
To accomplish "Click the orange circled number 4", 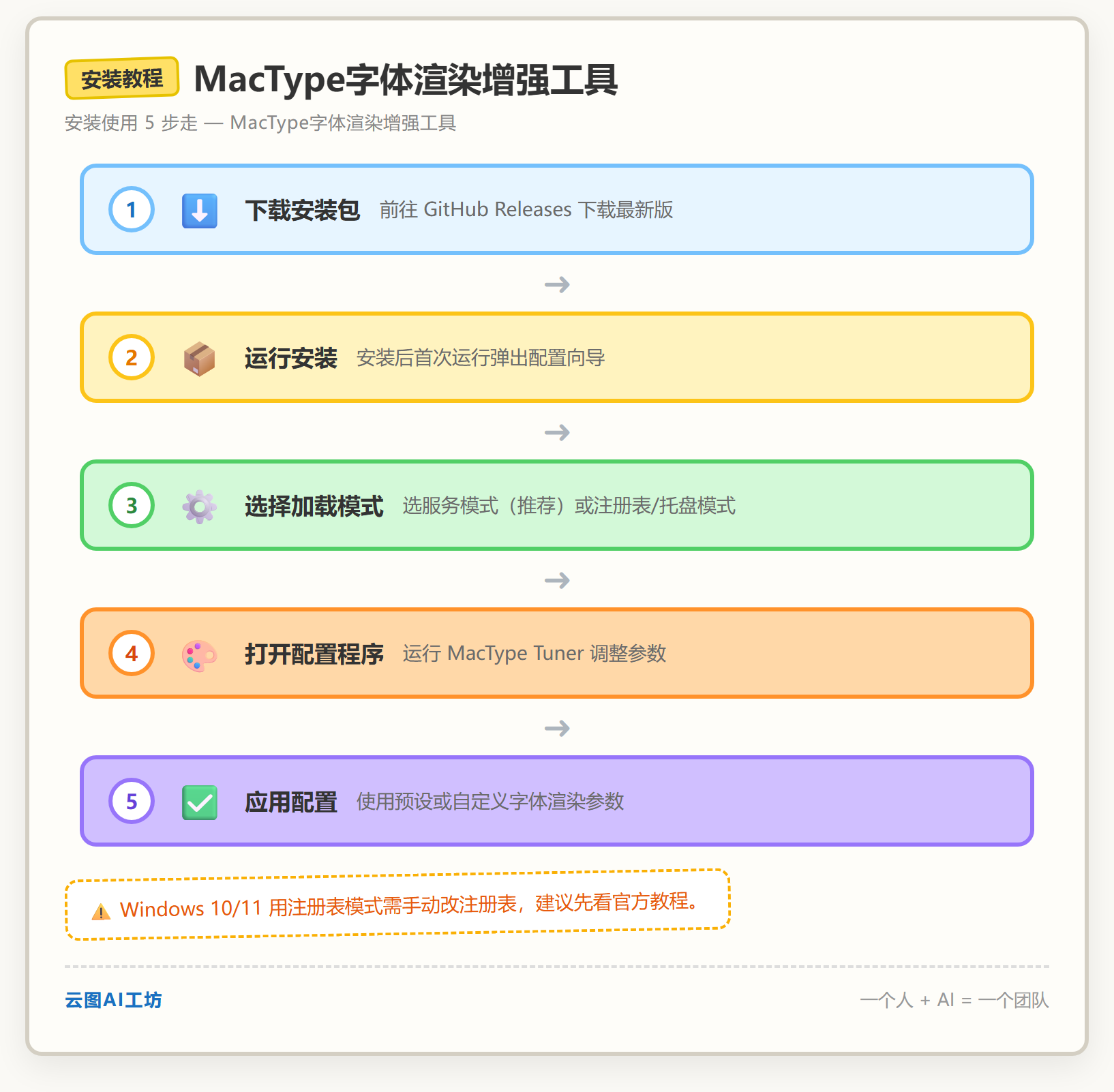I will pyautogui.click(x=132, y=654).
